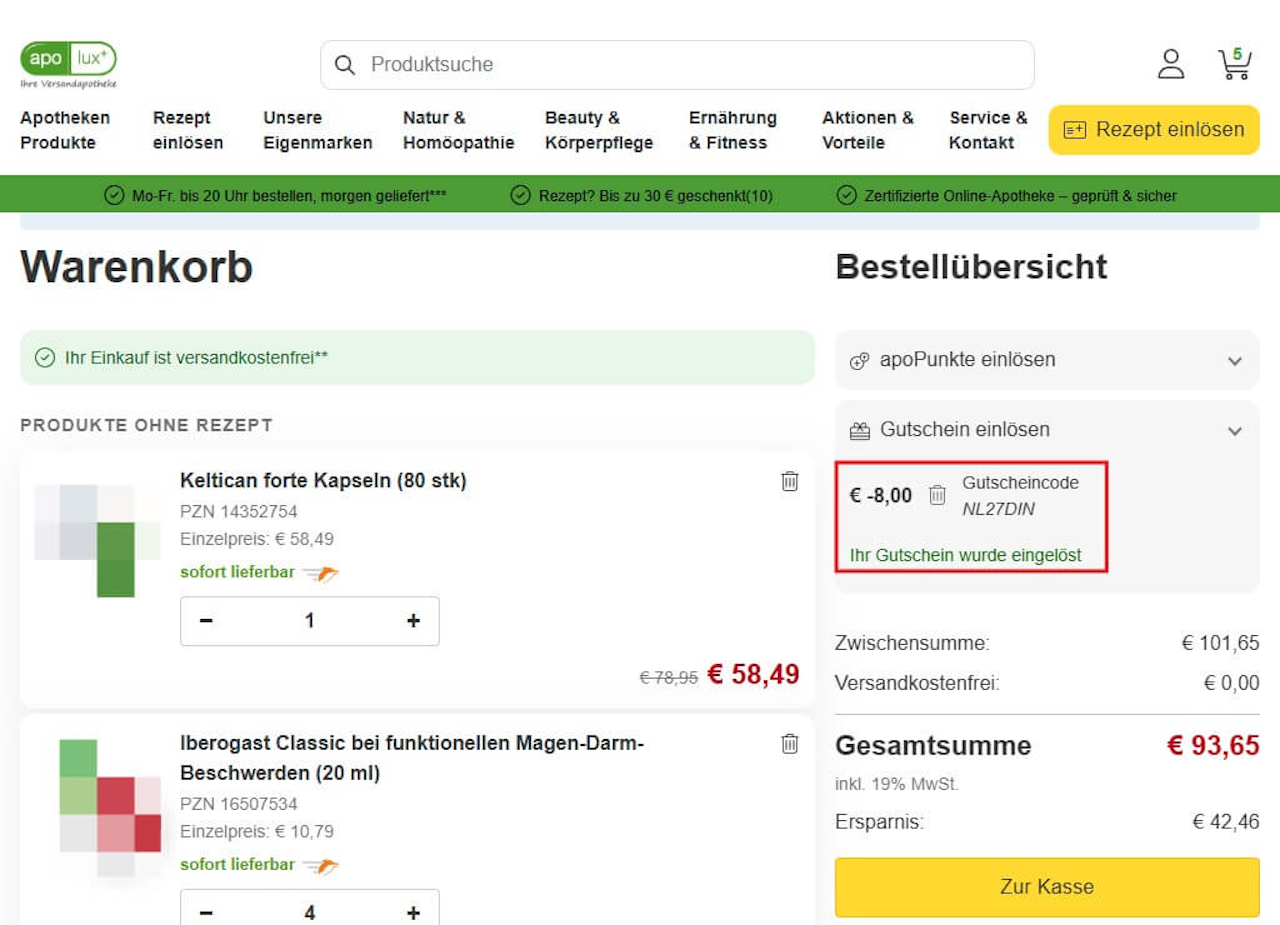Click Keltican product thumbnail
This screenshot has width=1280, height=925.
click(98, 541)
